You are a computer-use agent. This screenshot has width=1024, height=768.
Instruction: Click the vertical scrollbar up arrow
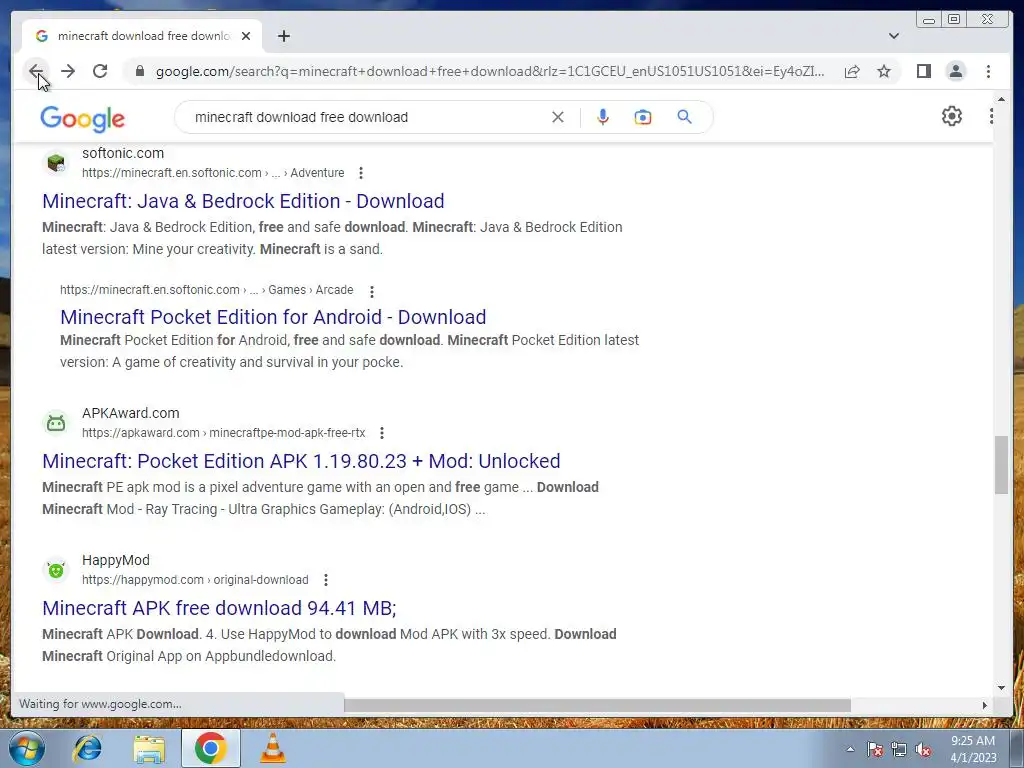point(1001,100)
